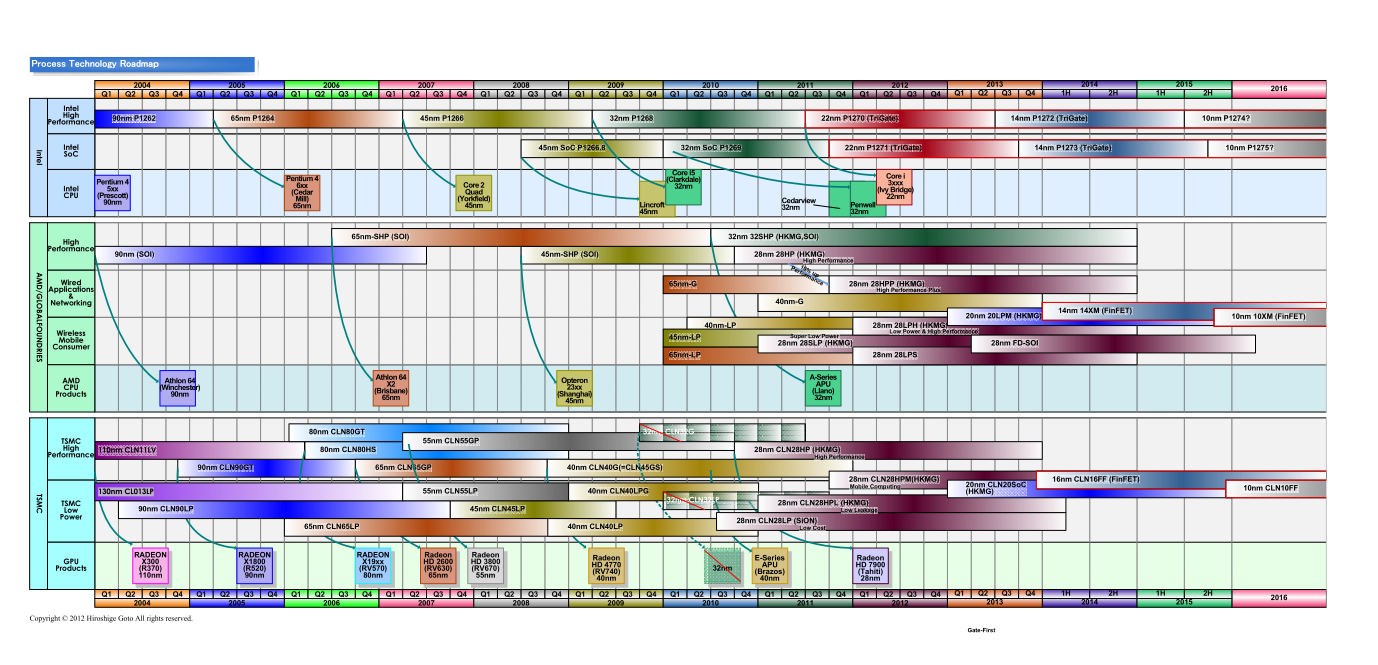Click the Process Technology Roadmap title banner
This screenshot has width=1378, height=665.
[142, 64]
